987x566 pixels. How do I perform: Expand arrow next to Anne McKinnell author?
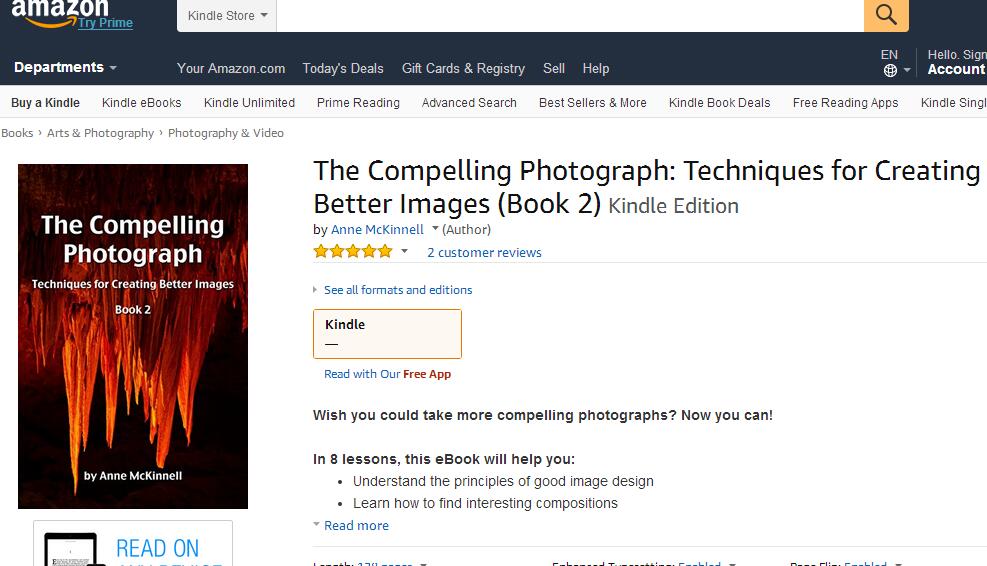[435, 229]
